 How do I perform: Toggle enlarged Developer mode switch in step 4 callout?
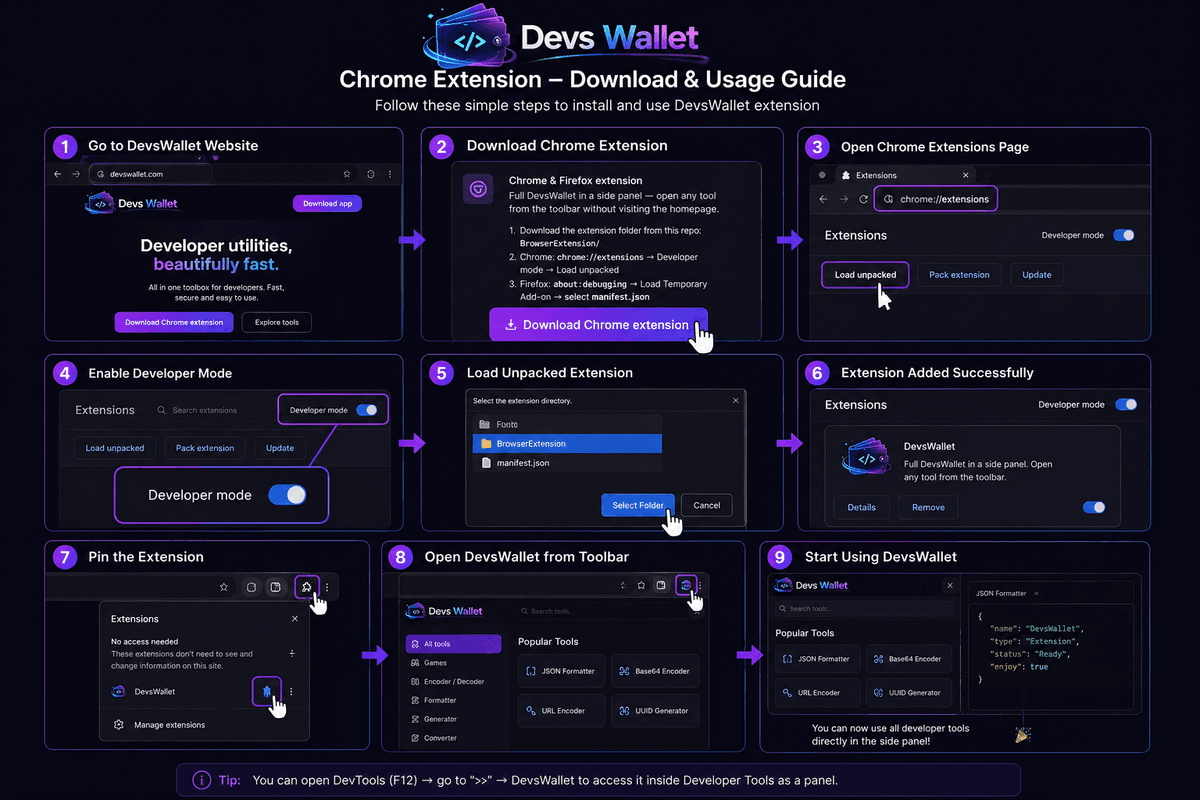coord(287,495)
